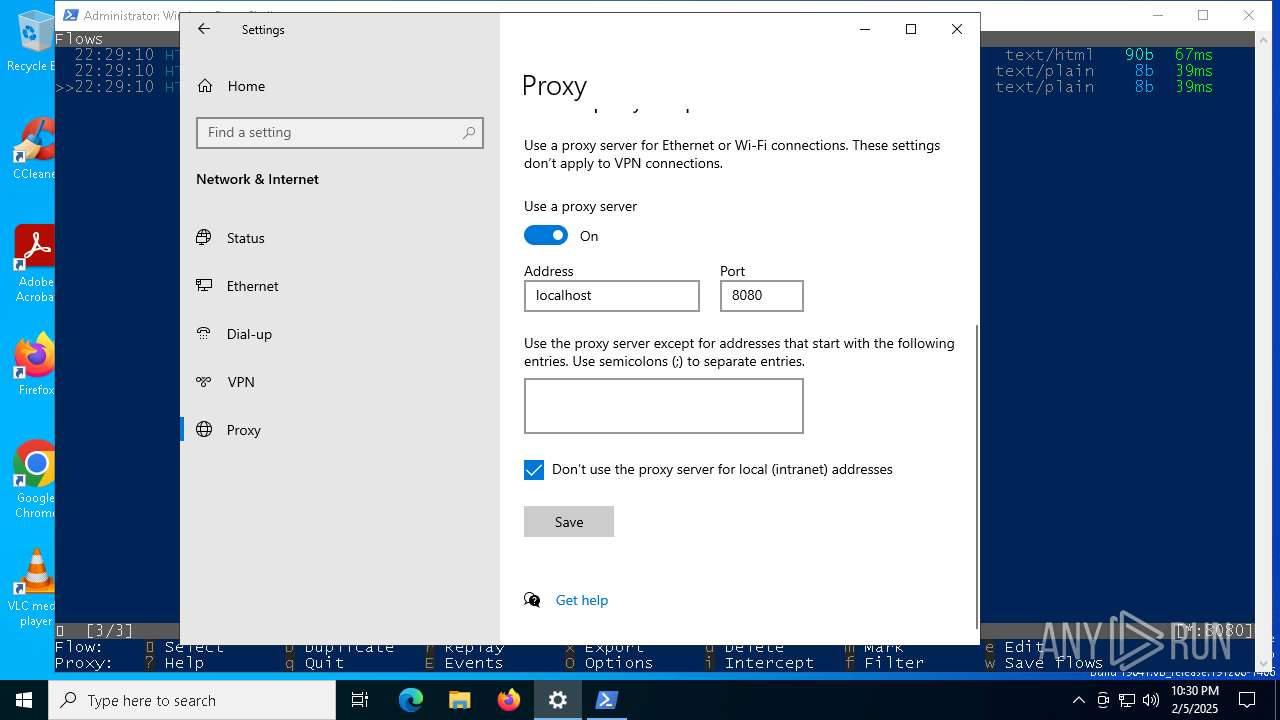Switch to PowerShell from the taskbar
The image size is (1280, 720).
pyautogui.click(x=606, y=700)
